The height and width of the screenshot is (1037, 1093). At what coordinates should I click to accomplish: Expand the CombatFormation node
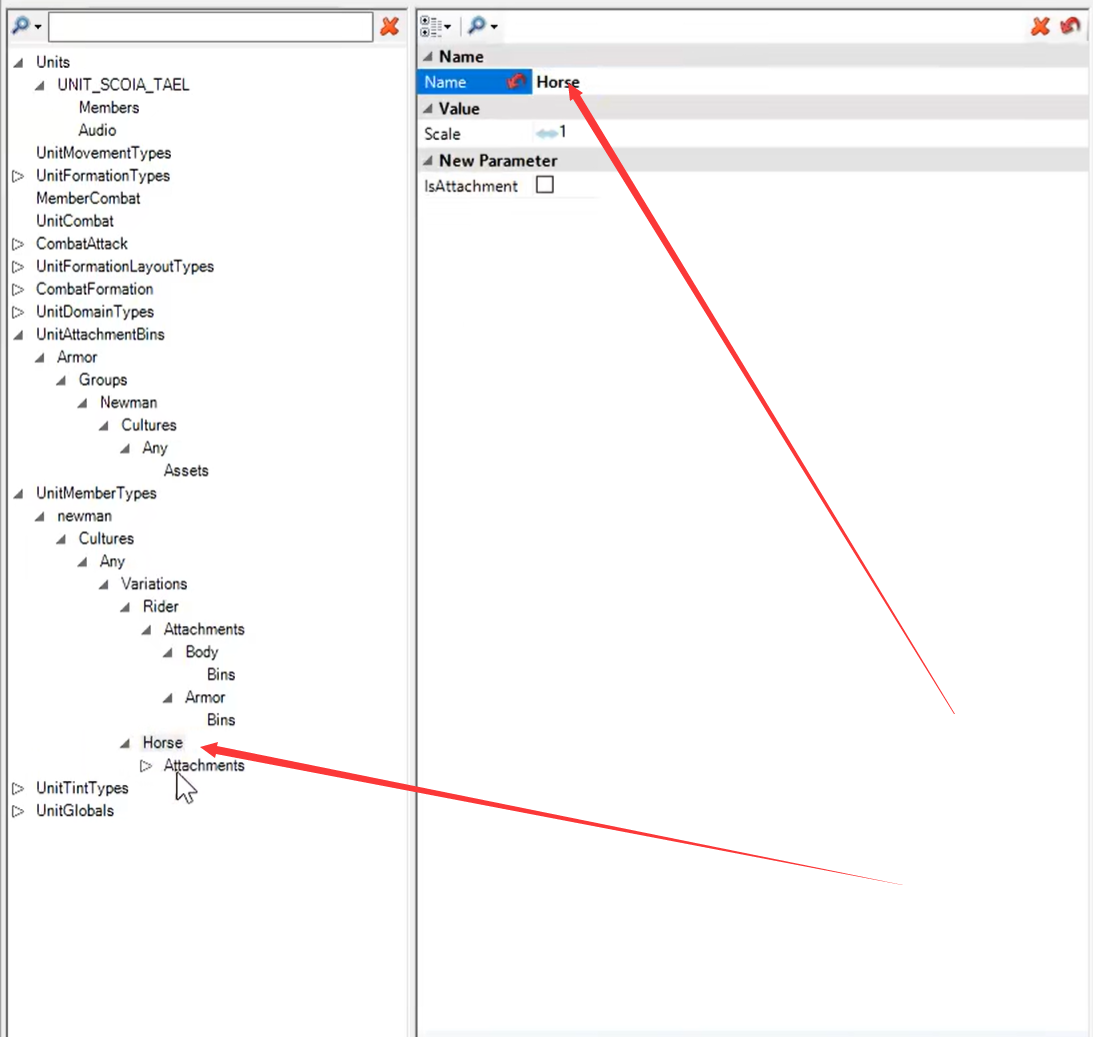tap(18, 289)
